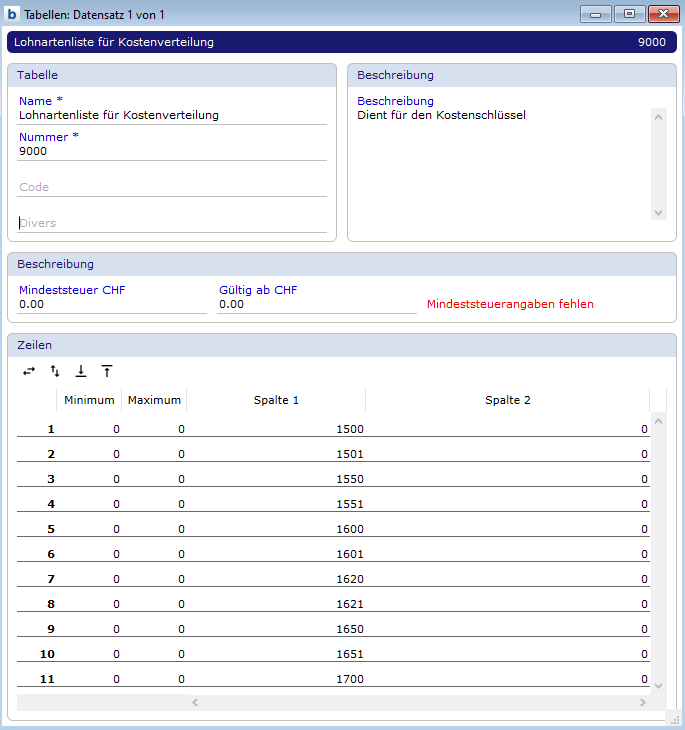Image resolution: width=685 pixels, height=730 pixels.
Task: Click the Mindeststeuer CHF field
Action: (x=112, y=304)
